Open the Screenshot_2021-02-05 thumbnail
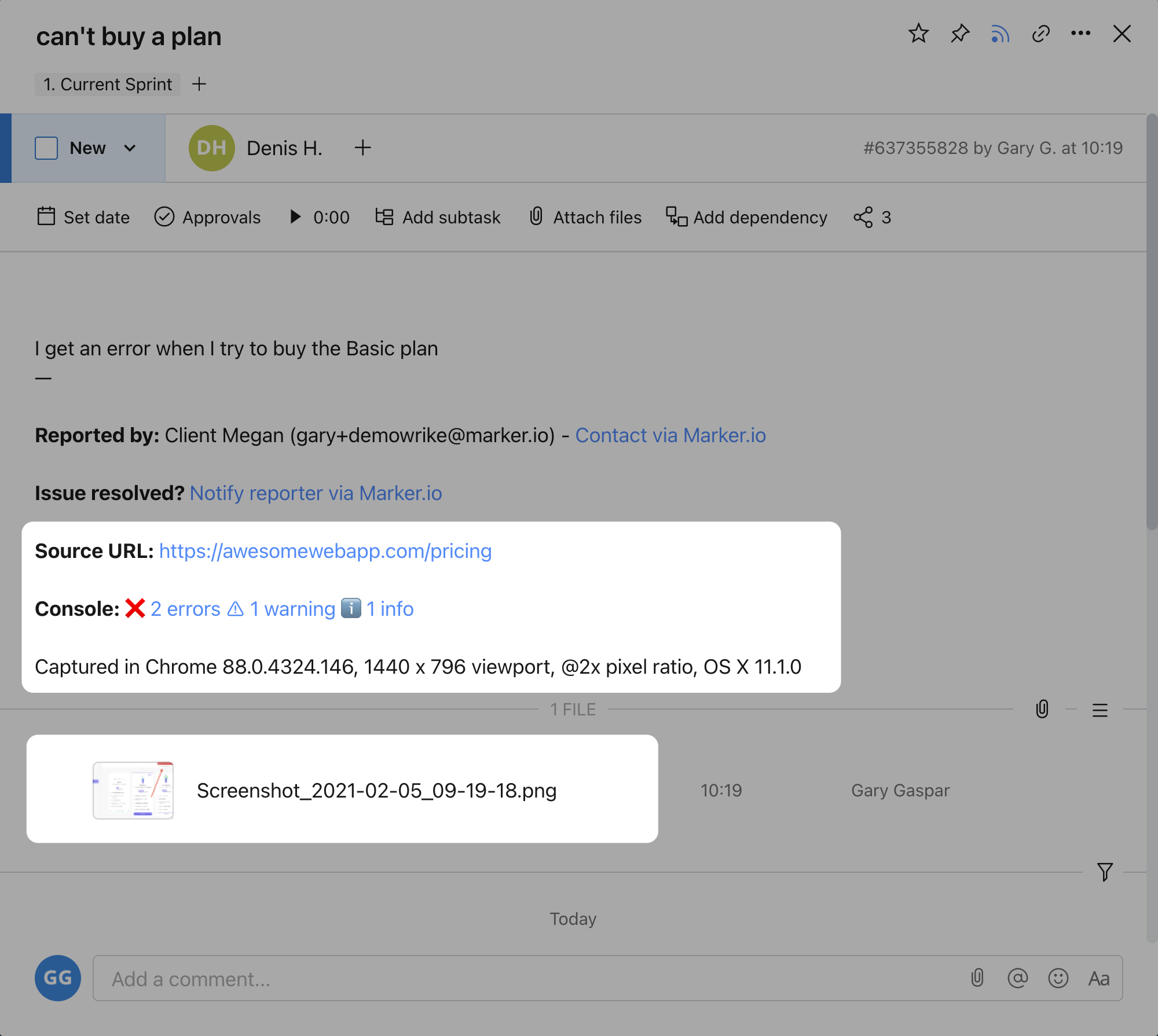 click(133, 790)
